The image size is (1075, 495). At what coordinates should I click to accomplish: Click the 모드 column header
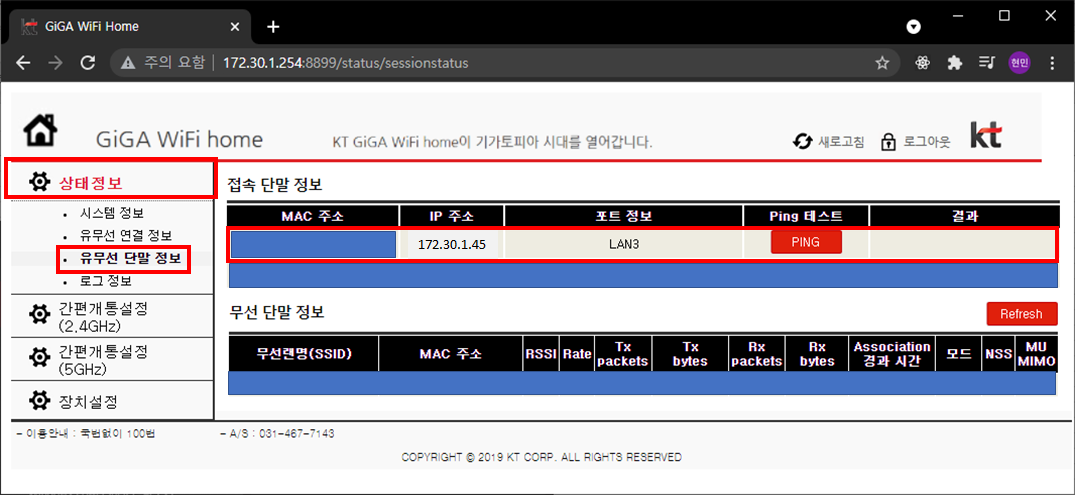click(958, 354)
